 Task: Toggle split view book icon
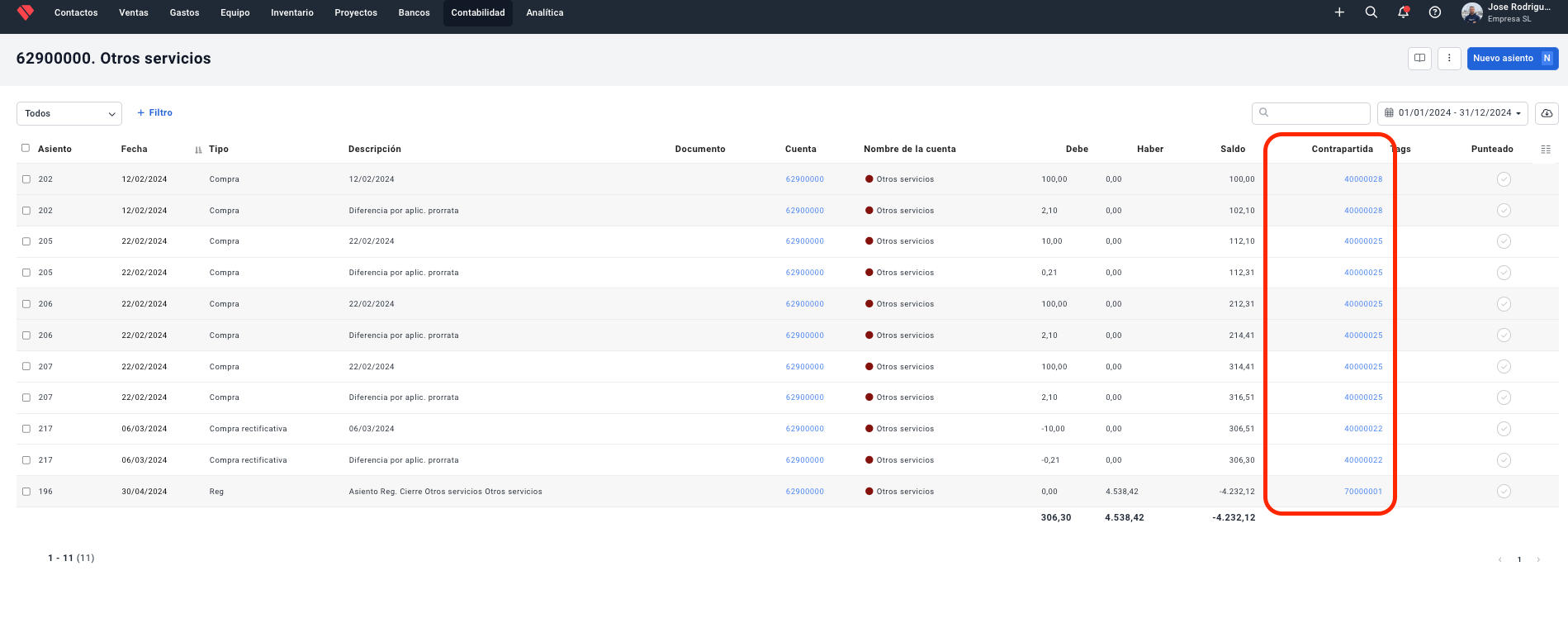1419,58
